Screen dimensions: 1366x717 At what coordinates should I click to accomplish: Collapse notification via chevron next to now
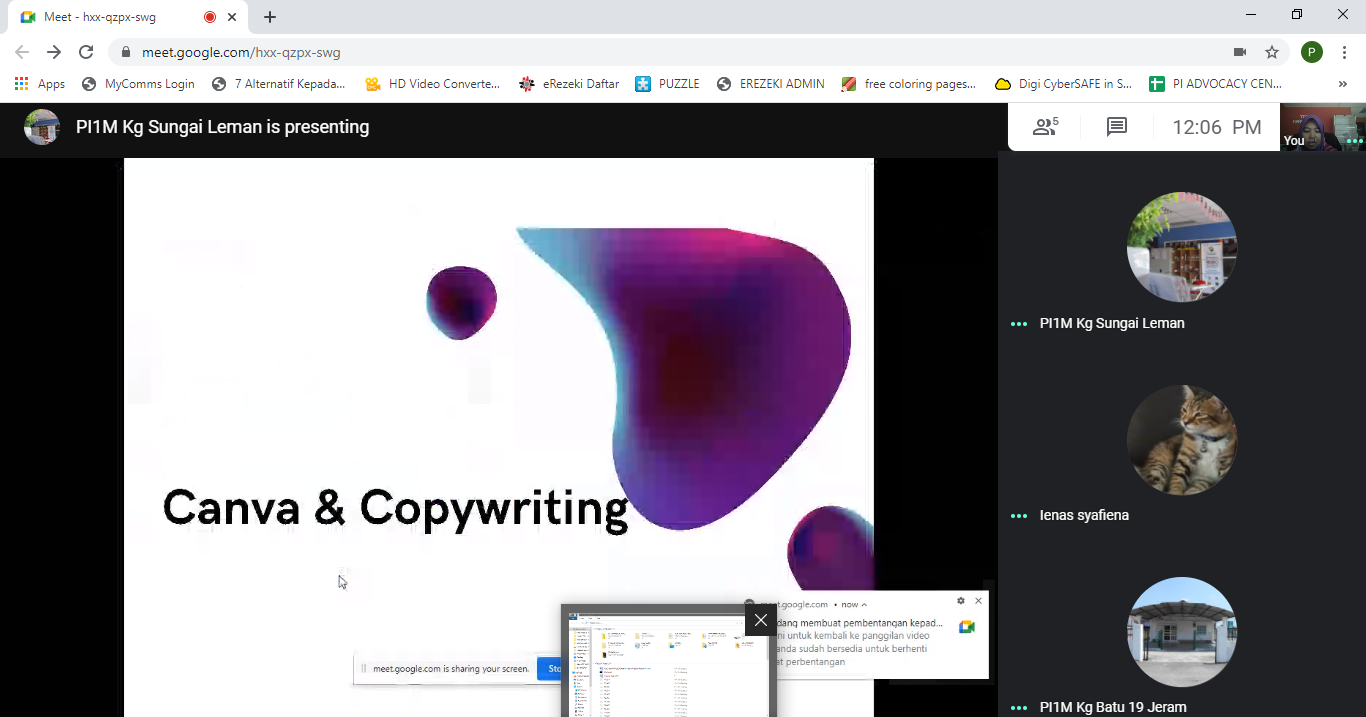coord(864,605)
